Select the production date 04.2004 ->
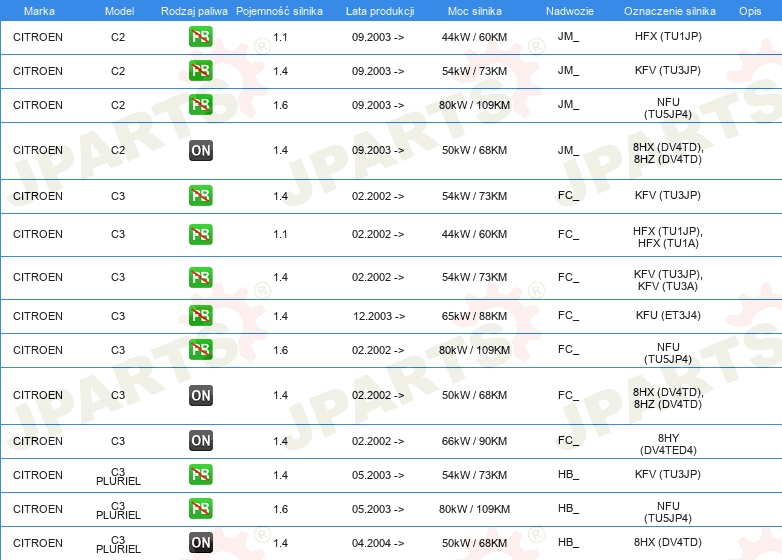The image size is (782, 560). tap(378, 543)
